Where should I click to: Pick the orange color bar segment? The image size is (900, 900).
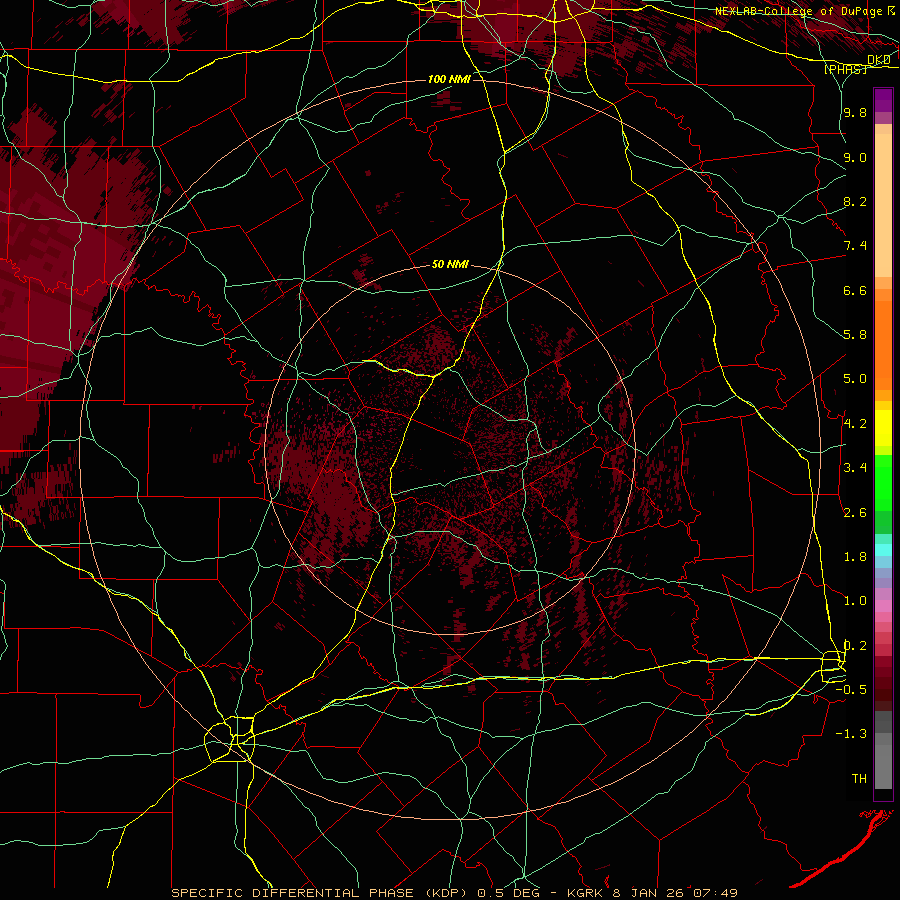tap(883, 346)
